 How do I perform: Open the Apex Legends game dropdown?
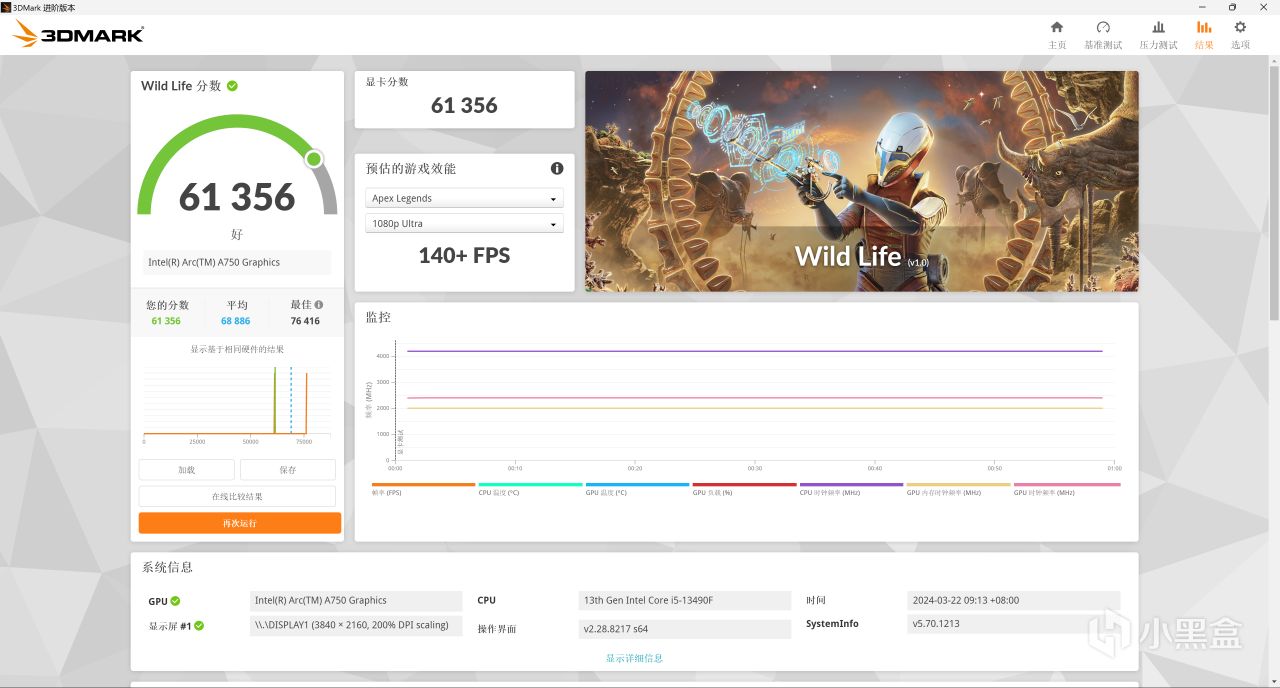tap(464, 198)
